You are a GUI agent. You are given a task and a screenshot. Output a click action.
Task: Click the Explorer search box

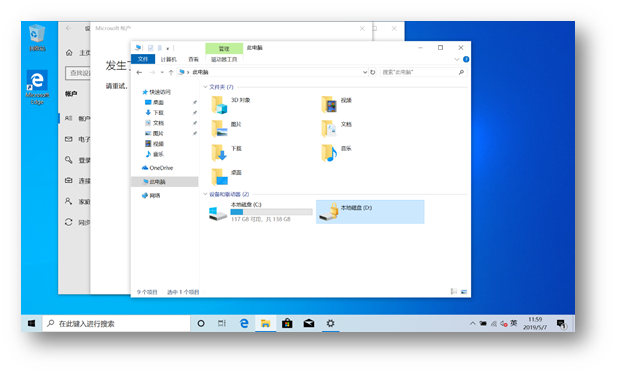coord(423,72)
